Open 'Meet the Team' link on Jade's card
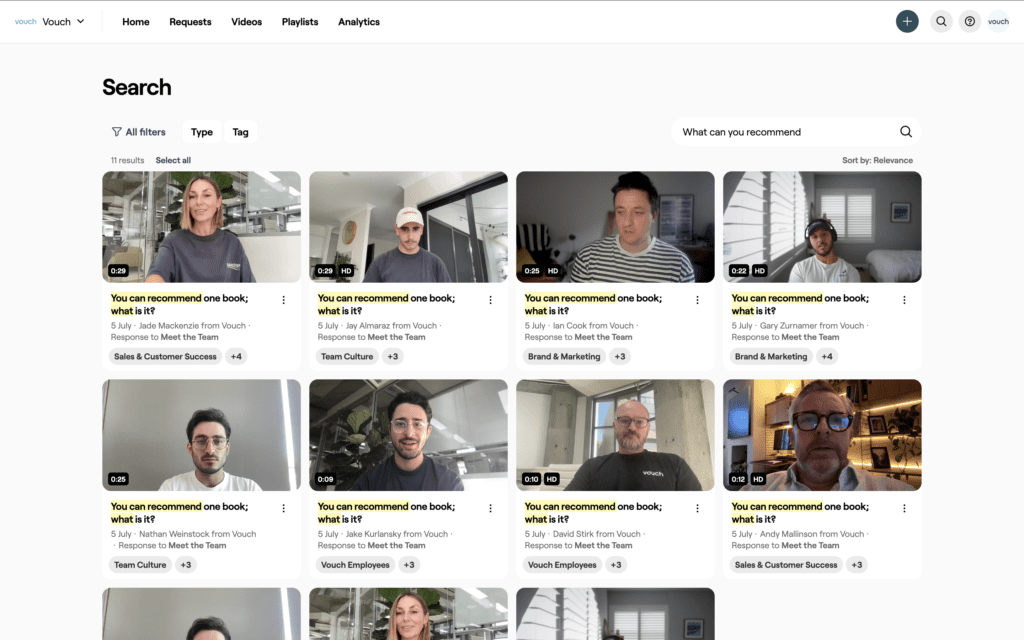This screenshot has height=640, width=1024. (x=189, y=337)
